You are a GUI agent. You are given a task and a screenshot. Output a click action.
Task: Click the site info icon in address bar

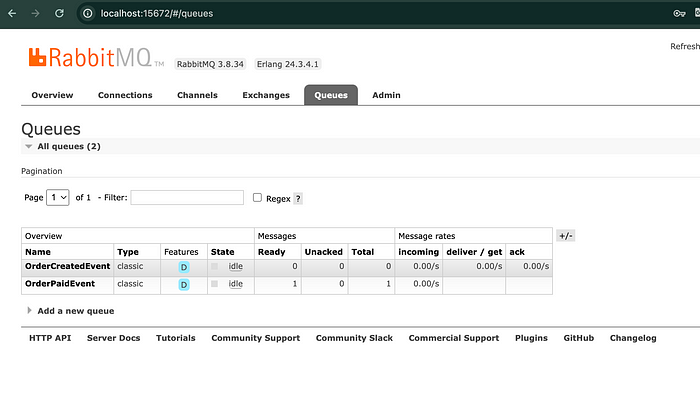[88, 13]
